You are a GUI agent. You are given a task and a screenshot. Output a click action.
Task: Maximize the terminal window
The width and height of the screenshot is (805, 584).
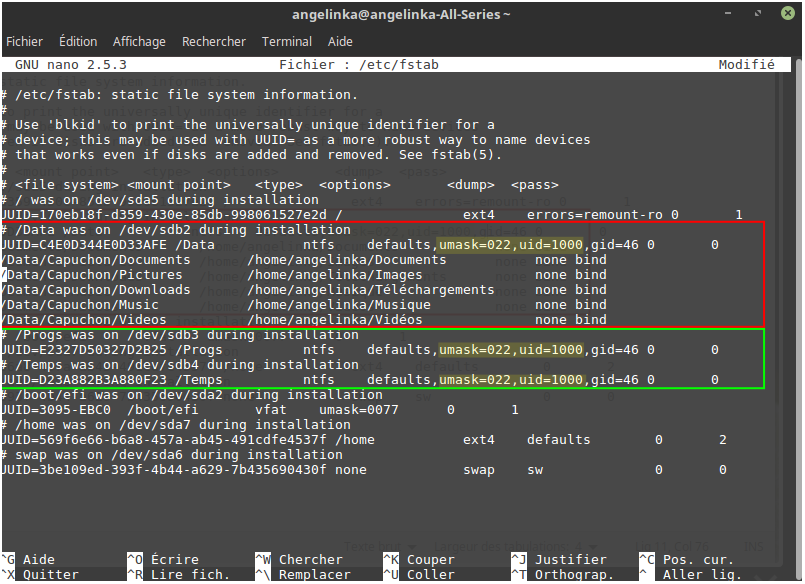coord(758,13)
